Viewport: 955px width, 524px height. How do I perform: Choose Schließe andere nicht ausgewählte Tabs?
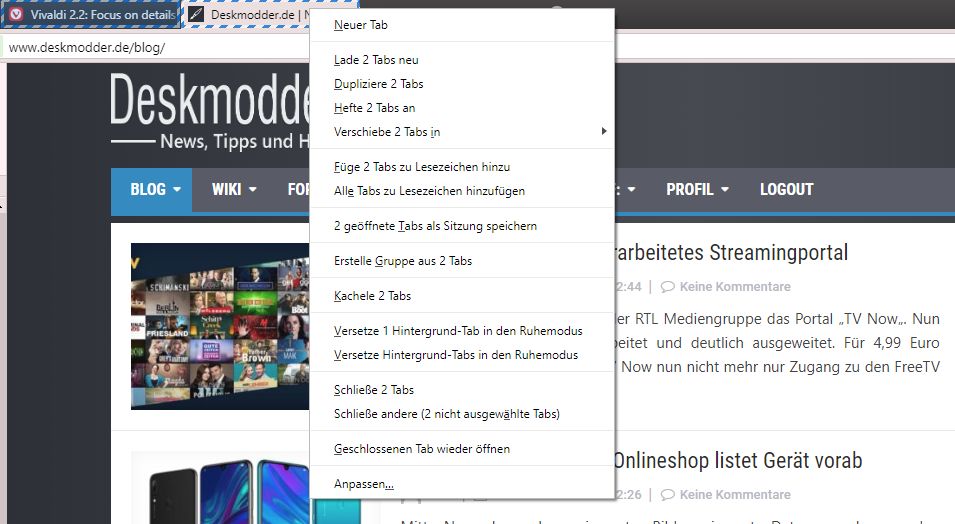[462, 414]
